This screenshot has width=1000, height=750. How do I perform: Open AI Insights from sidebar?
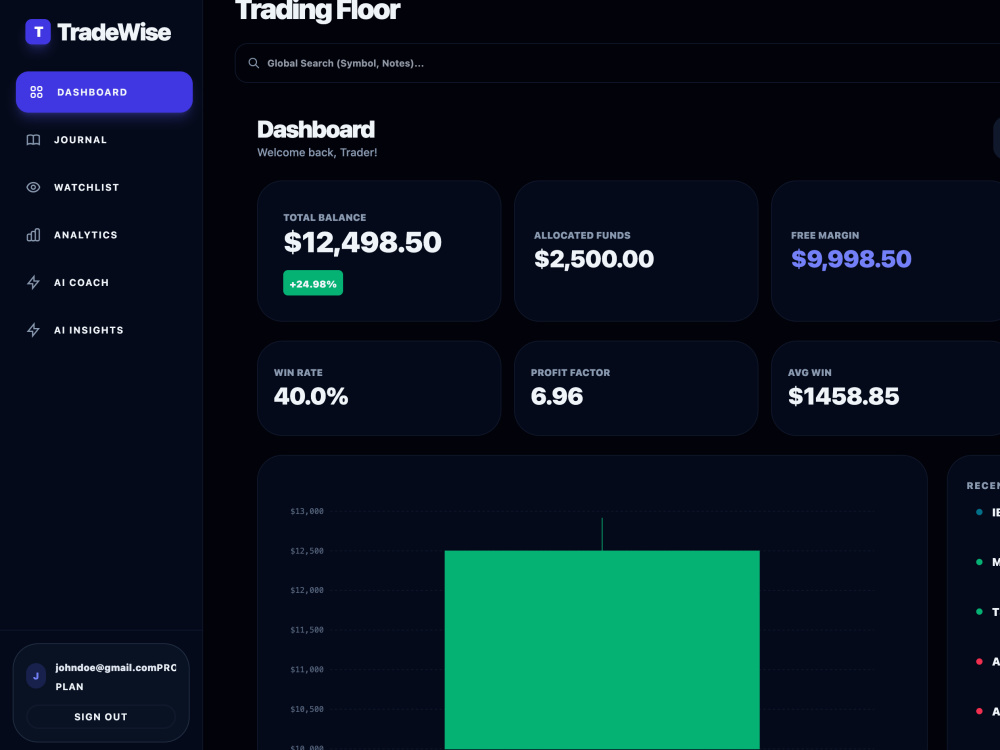(x=104, y=330)
